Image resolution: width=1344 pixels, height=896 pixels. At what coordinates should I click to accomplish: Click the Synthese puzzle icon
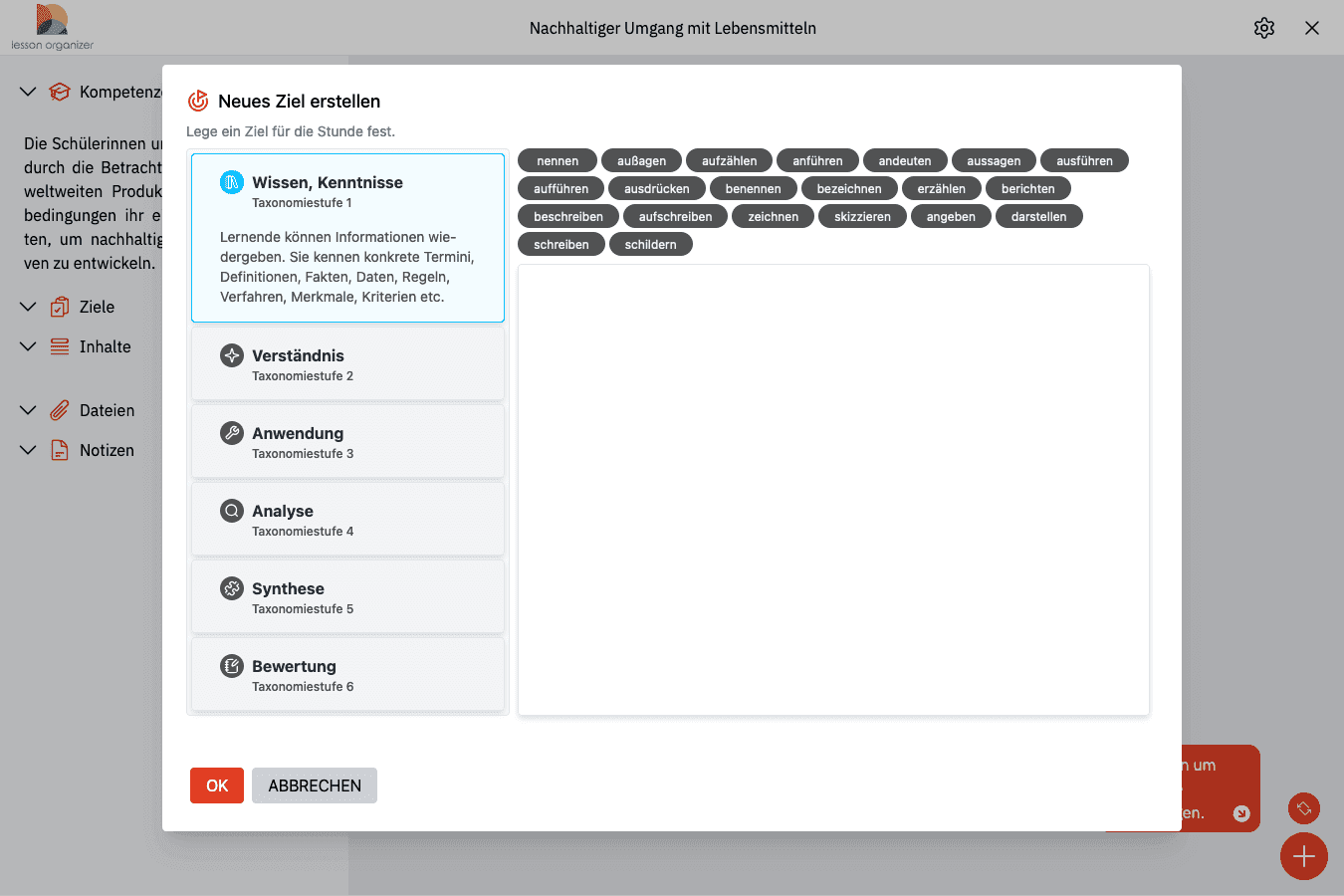click(x=231, y=588)
